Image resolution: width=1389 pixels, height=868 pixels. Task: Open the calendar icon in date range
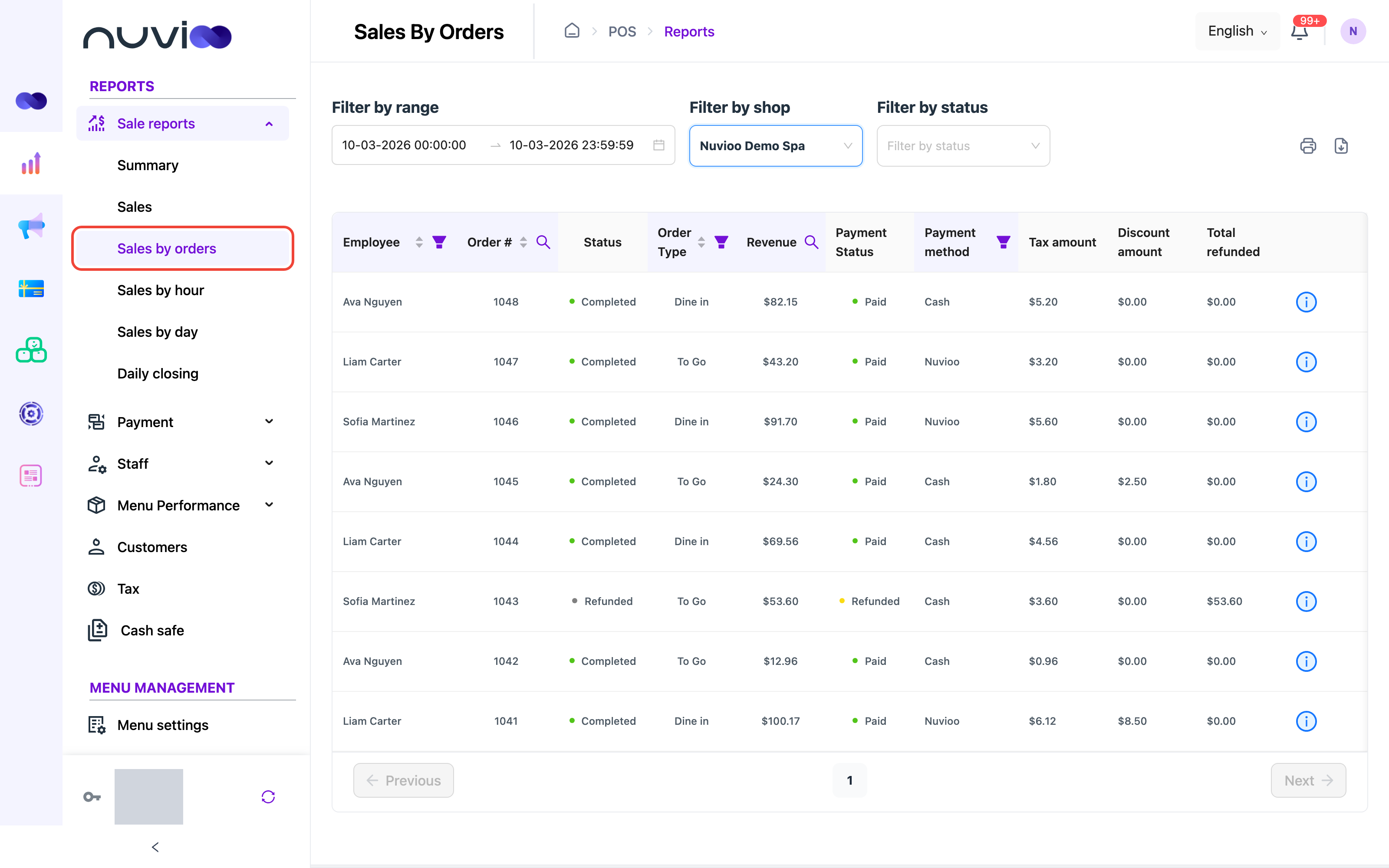659,145
